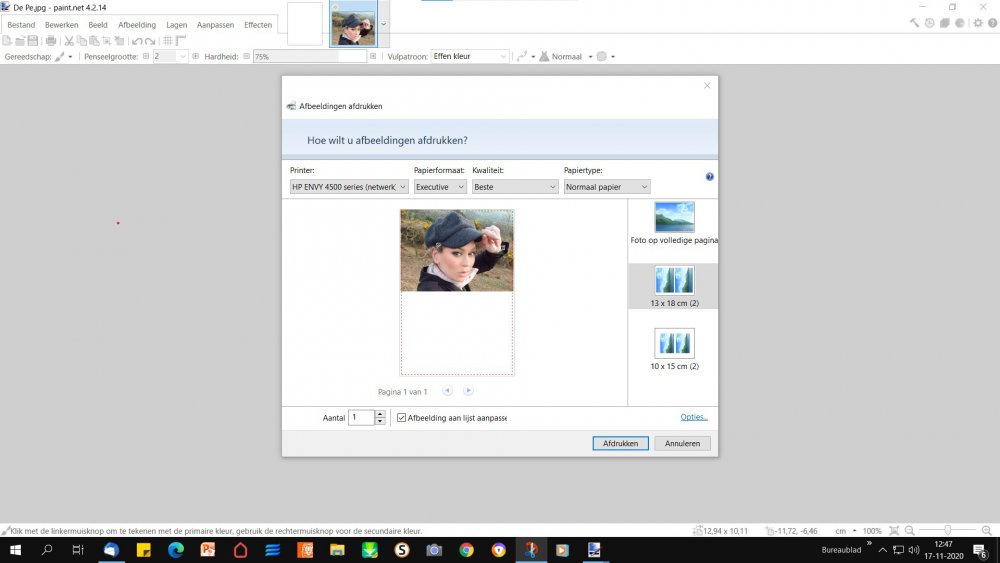Open the Bestand menu

[21, 25]
